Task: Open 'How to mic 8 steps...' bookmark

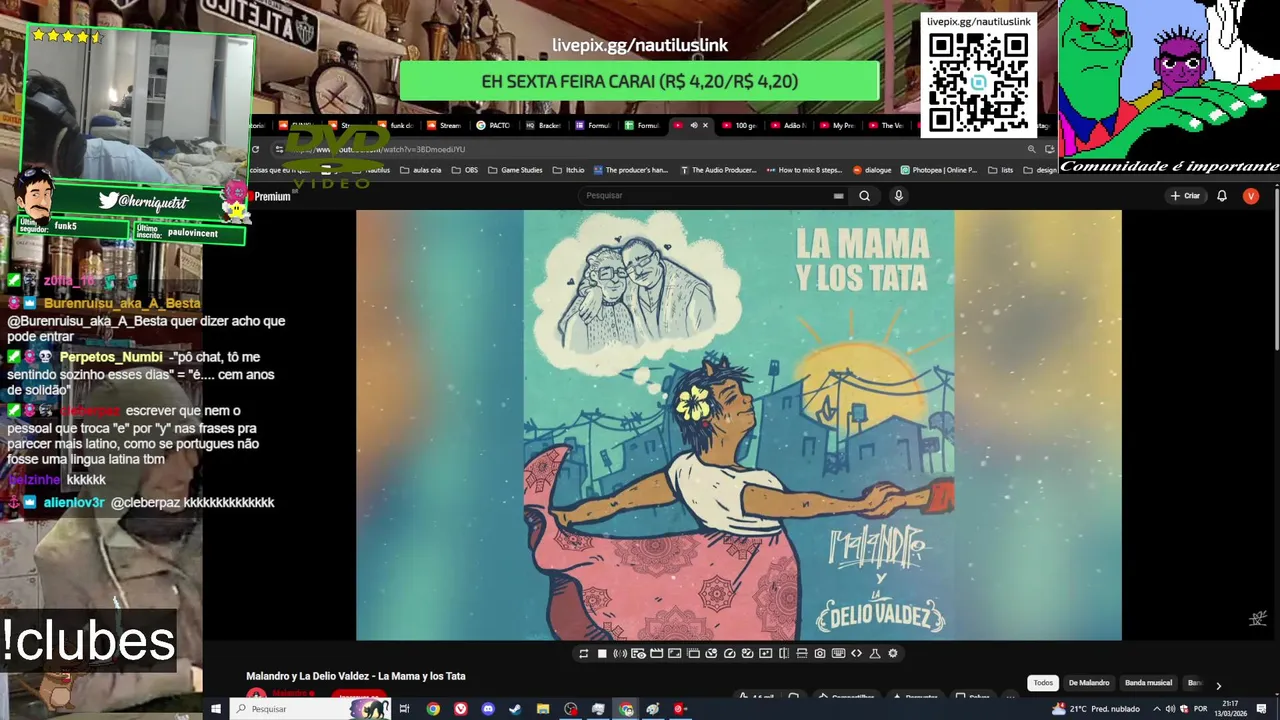Action: point(804,170)
